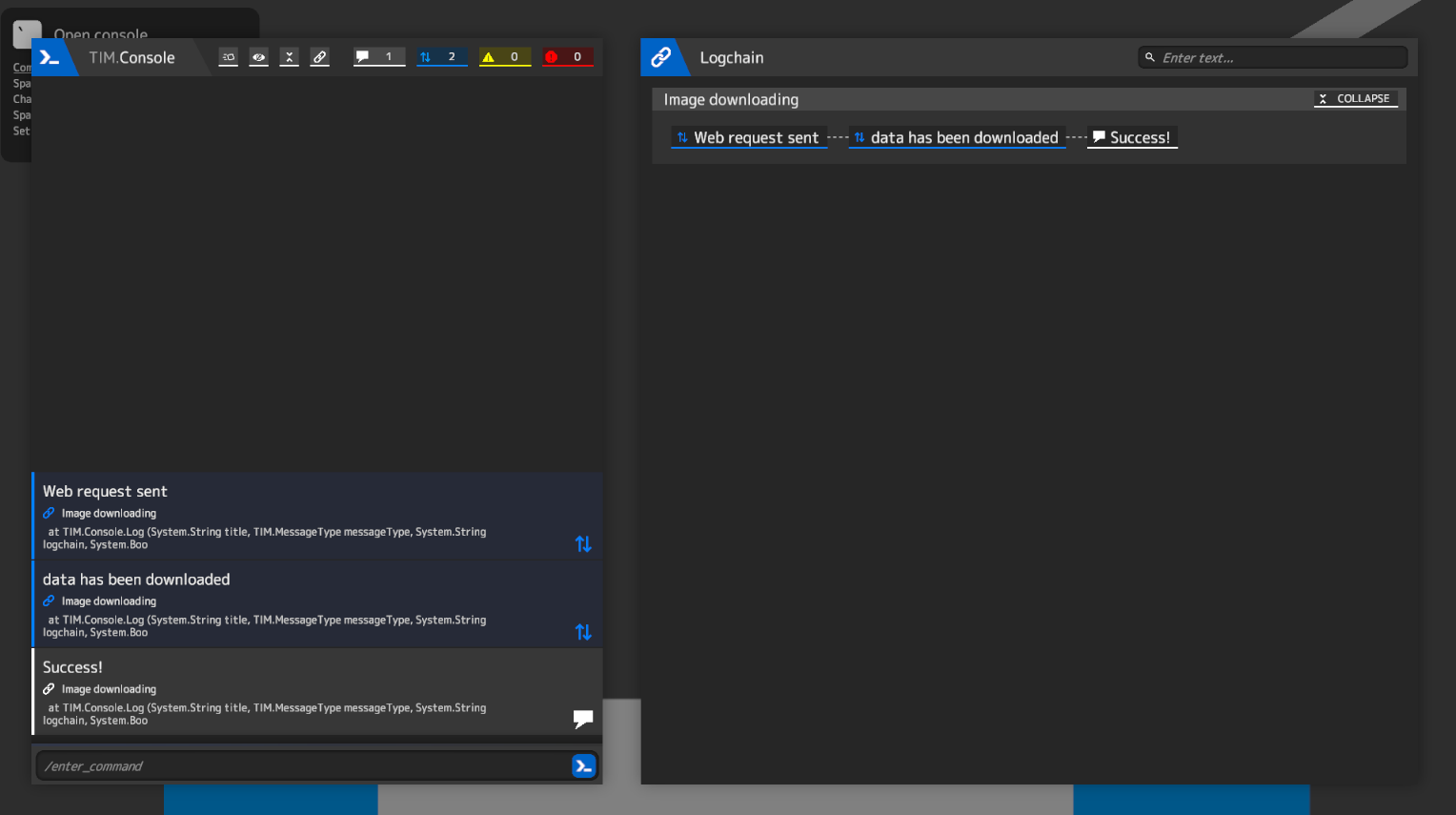Select 'Web request sent' node in logchain

(749, 138)
